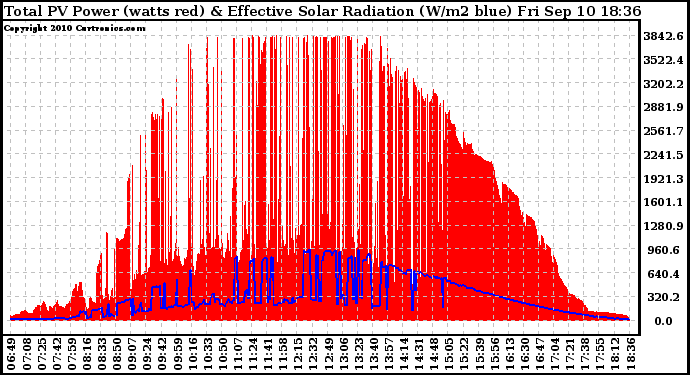Viewport: 690px width, 375px height.
Task: Click the x-axis time label 11:41
Action: (x=268, y=354)
